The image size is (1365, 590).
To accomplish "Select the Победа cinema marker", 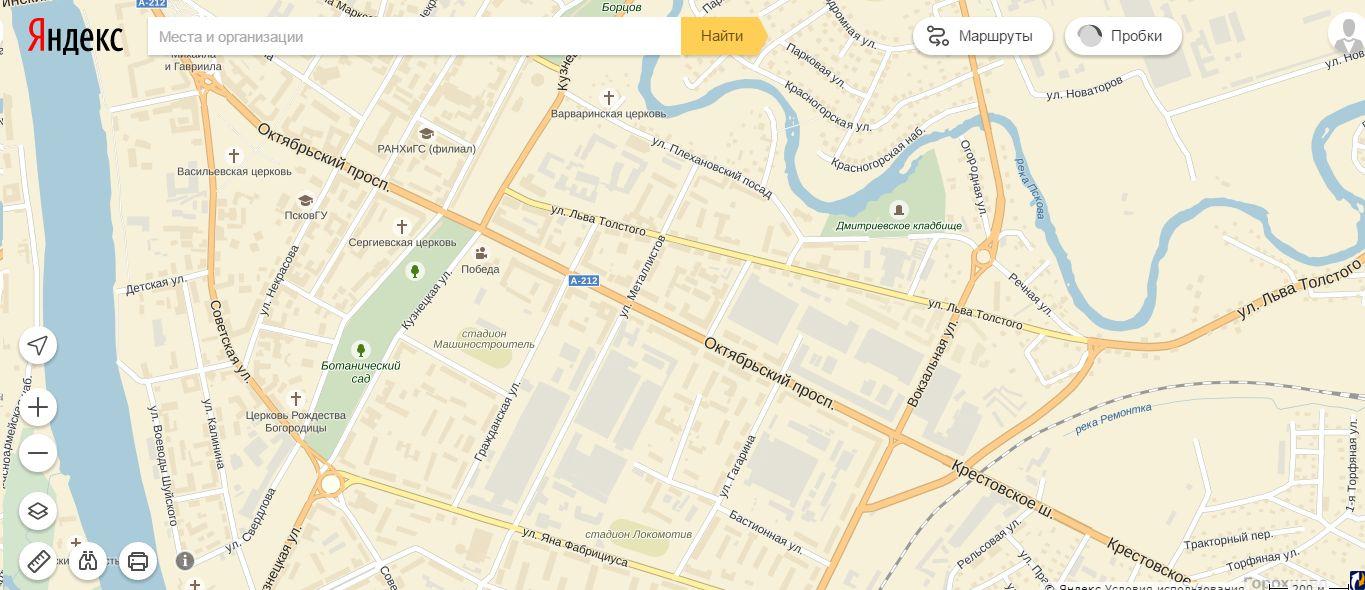I will 481,253.
